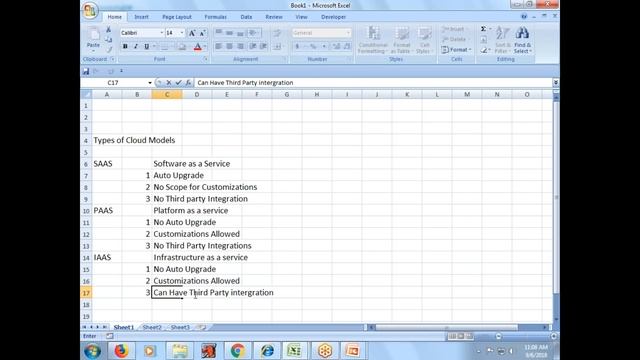Increase decimal places

336,47
